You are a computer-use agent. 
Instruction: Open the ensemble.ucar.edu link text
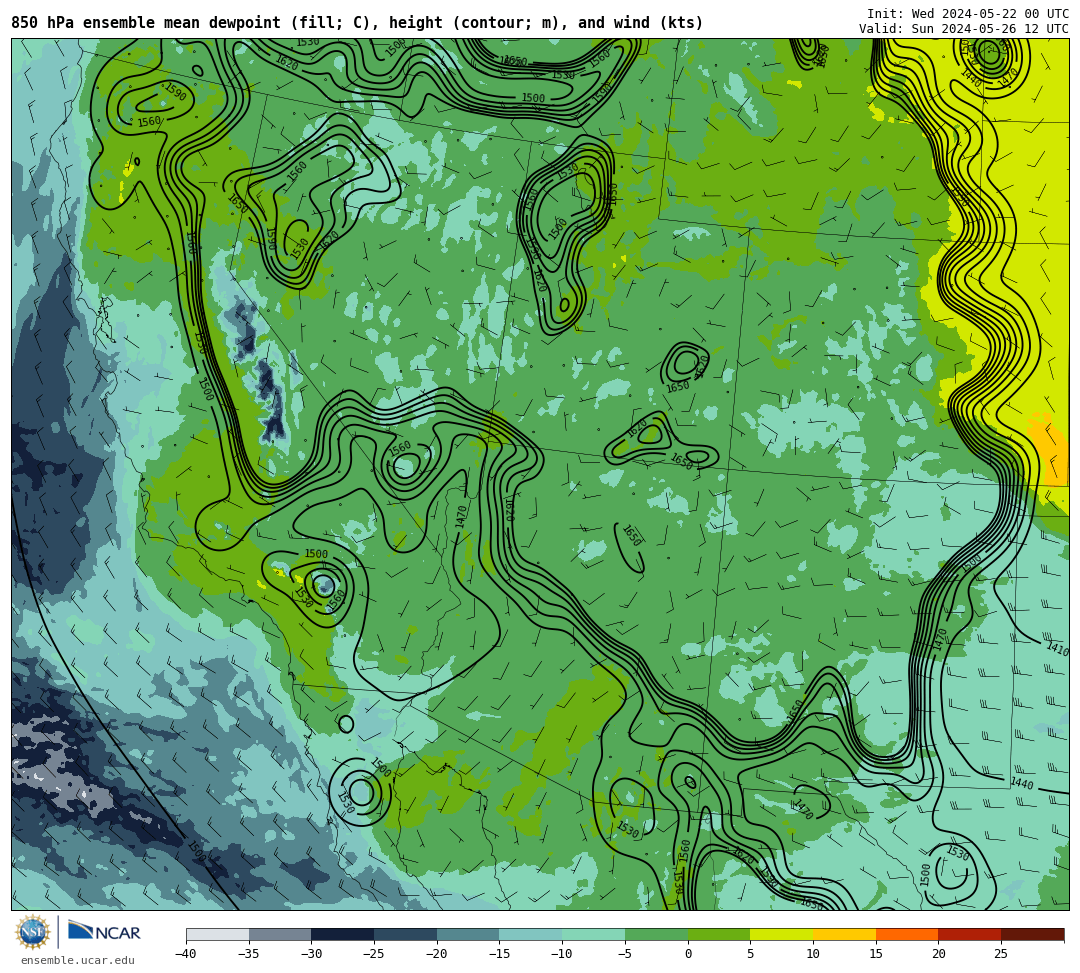tap(78, 960)
